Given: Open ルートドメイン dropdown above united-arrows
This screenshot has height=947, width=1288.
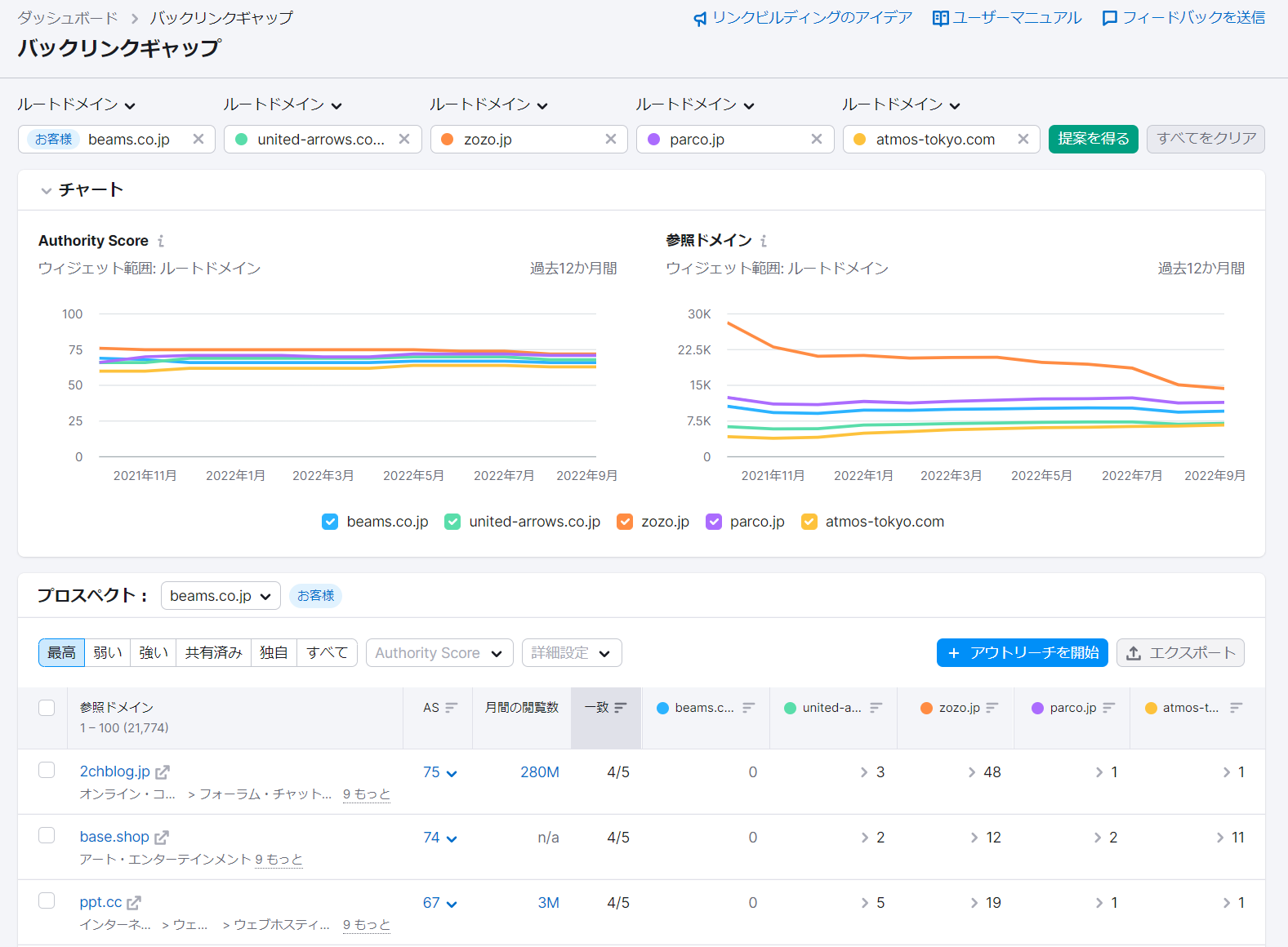Looking at the screenshot, I should tap(283, 104).
